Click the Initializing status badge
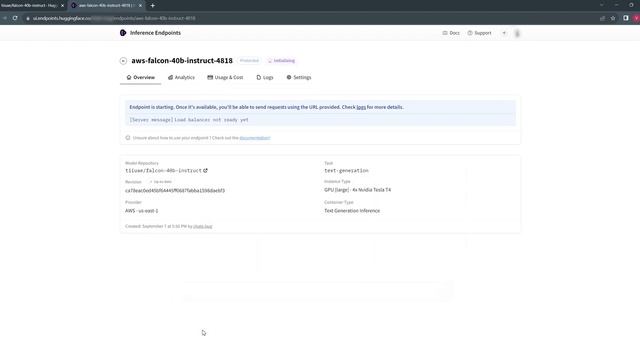 281,60
